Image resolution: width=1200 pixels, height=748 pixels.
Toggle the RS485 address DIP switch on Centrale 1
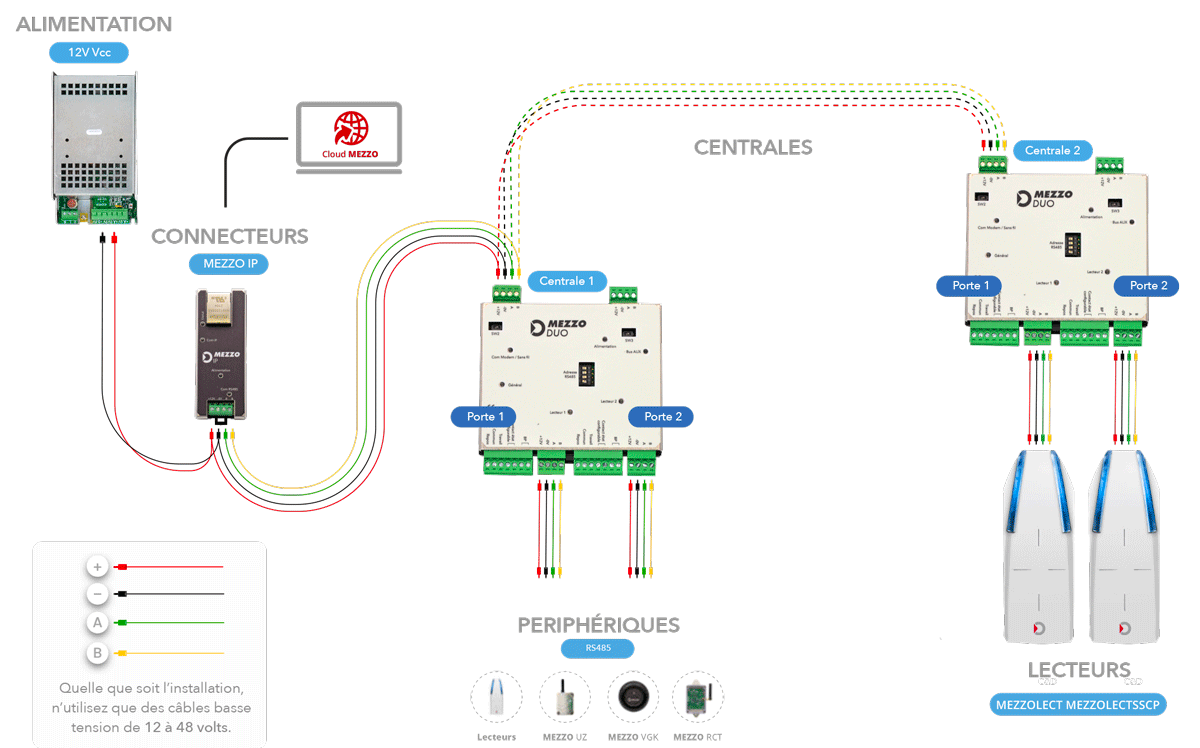(582, 375)
